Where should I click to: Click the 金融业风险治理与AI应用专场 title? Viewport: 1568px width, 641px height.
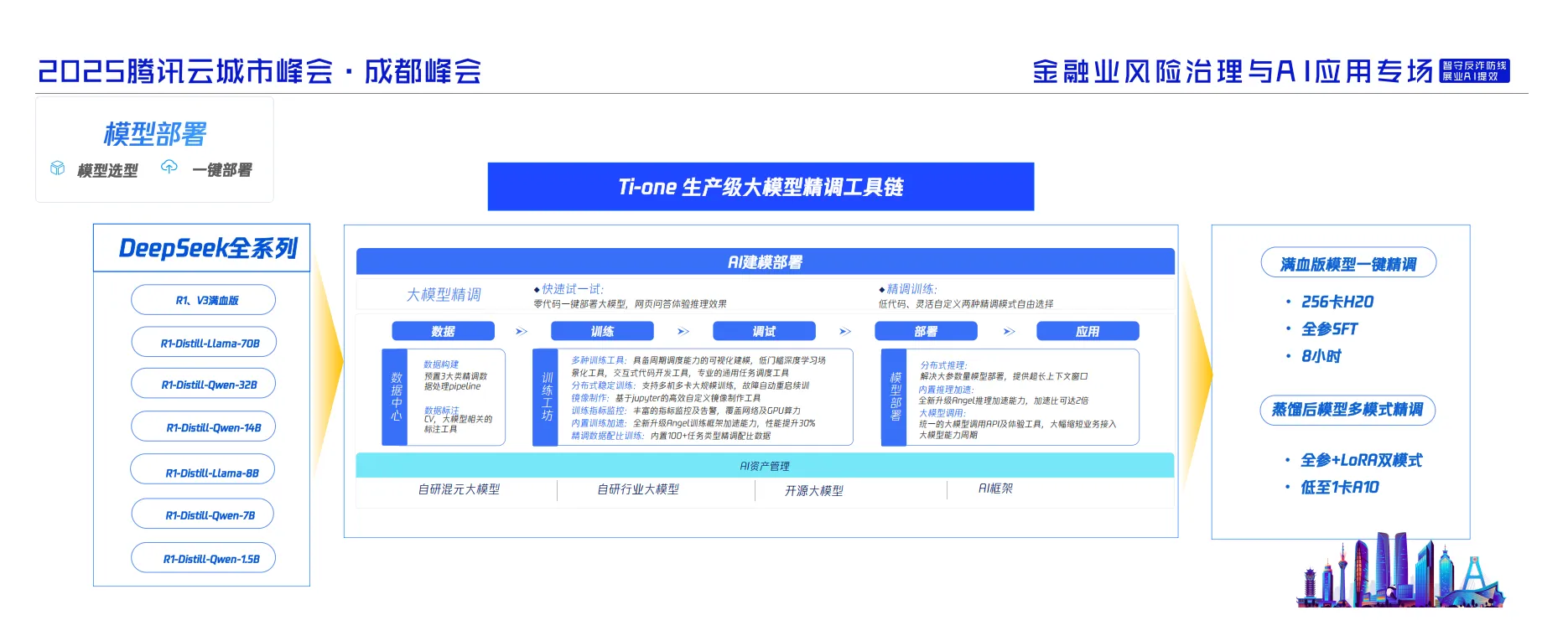[1233, 71]
